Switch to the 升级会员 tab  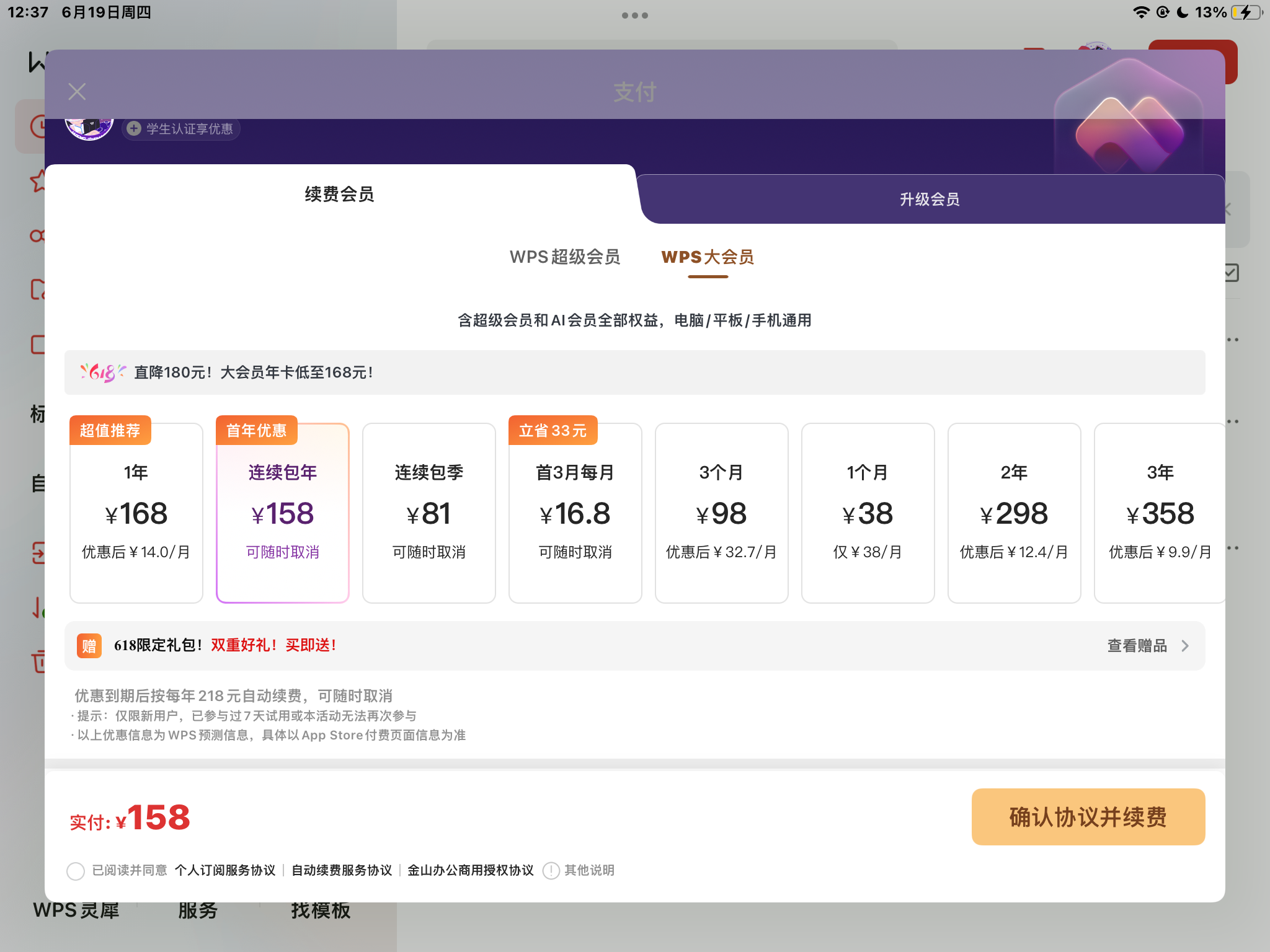pyautogui.click(x=930, y=199)
